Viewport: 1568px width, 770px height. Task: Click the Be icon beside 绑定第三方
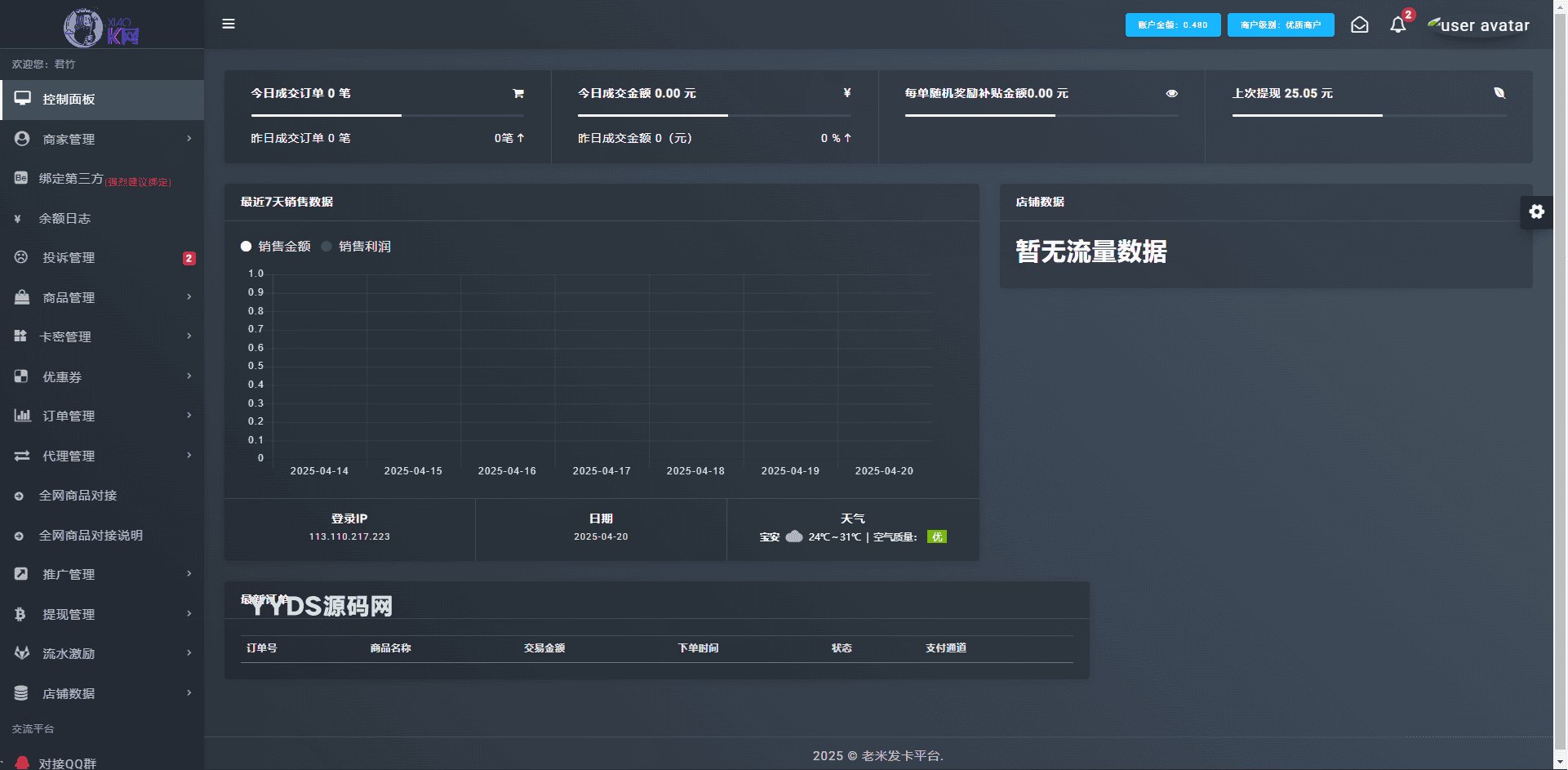tap(21, 178)
